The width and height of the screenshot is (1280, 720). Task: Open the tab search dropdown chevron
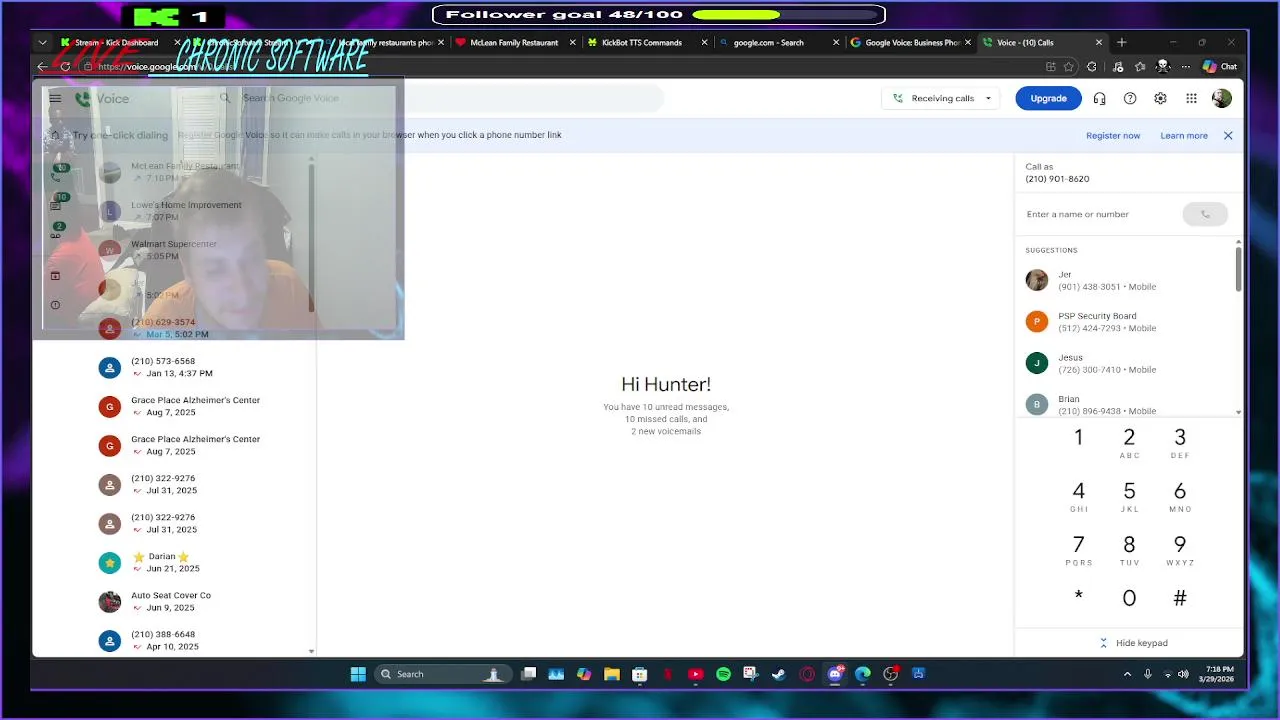coord(42,43)
